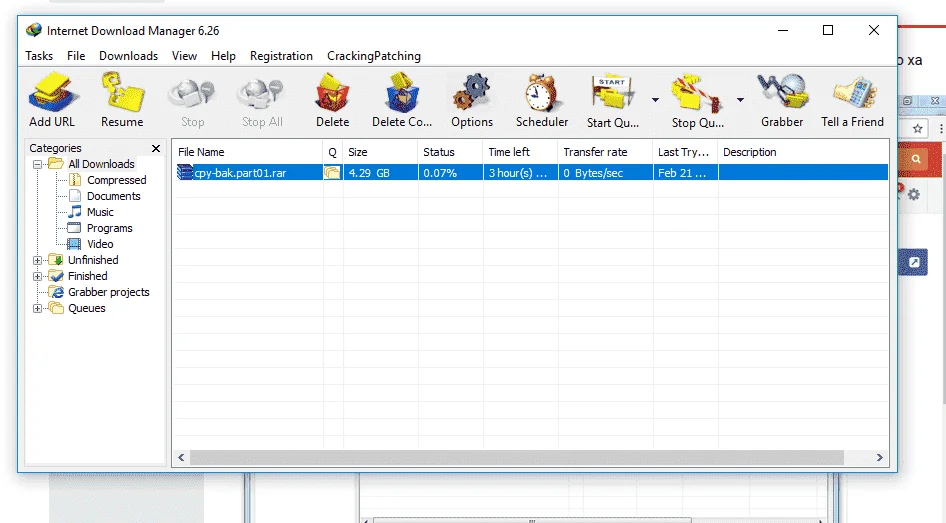Close the Categories panel

tap(156, 148)
